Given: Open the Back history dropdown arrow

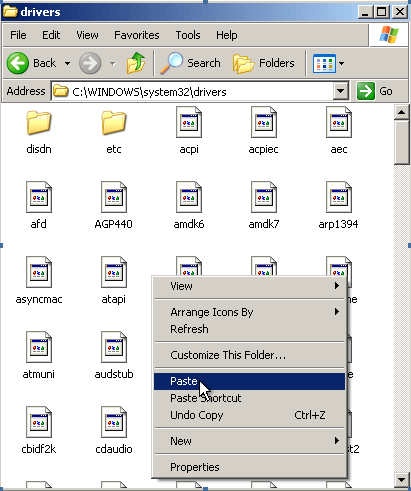Looking at the screenshot, I should coord(67,63).
